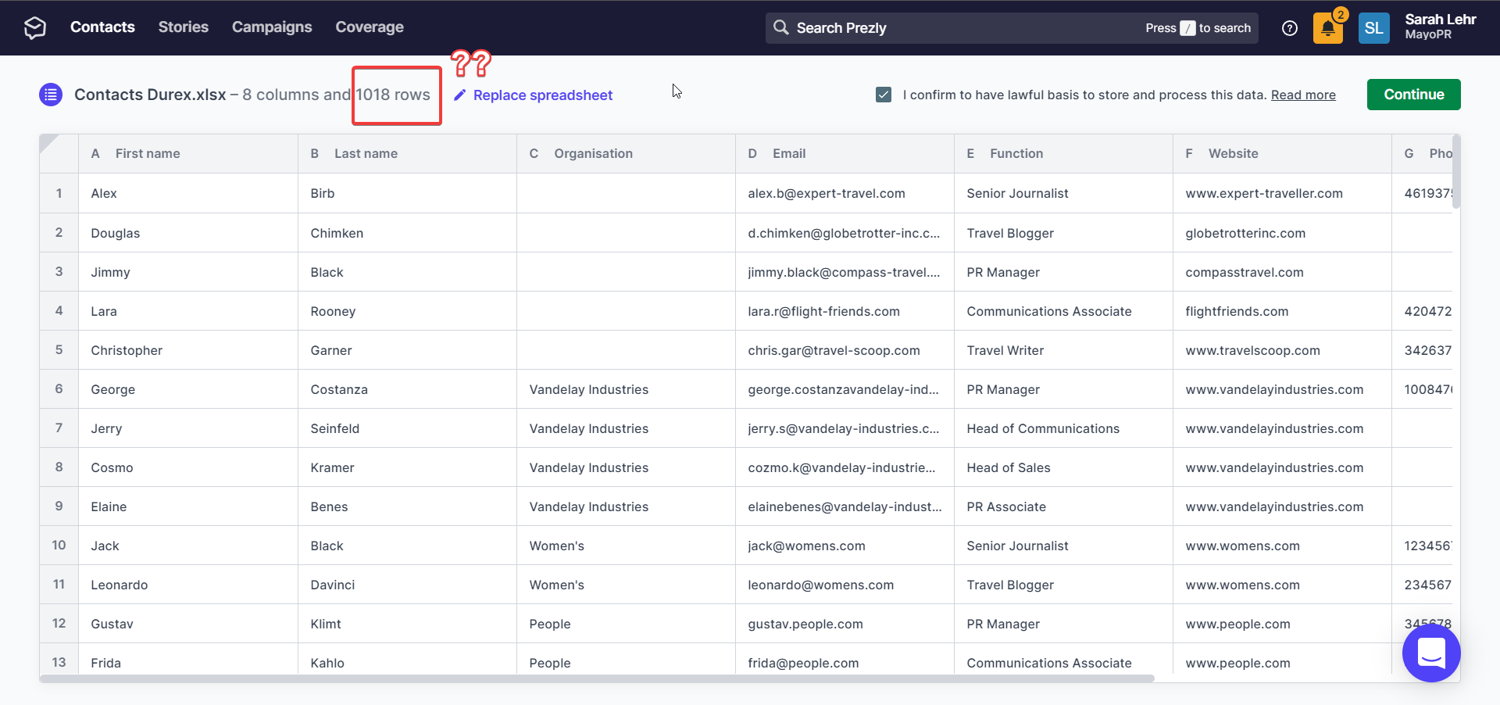
Task: Click the cell containing Chimken
Action: (x=407, y=232)
